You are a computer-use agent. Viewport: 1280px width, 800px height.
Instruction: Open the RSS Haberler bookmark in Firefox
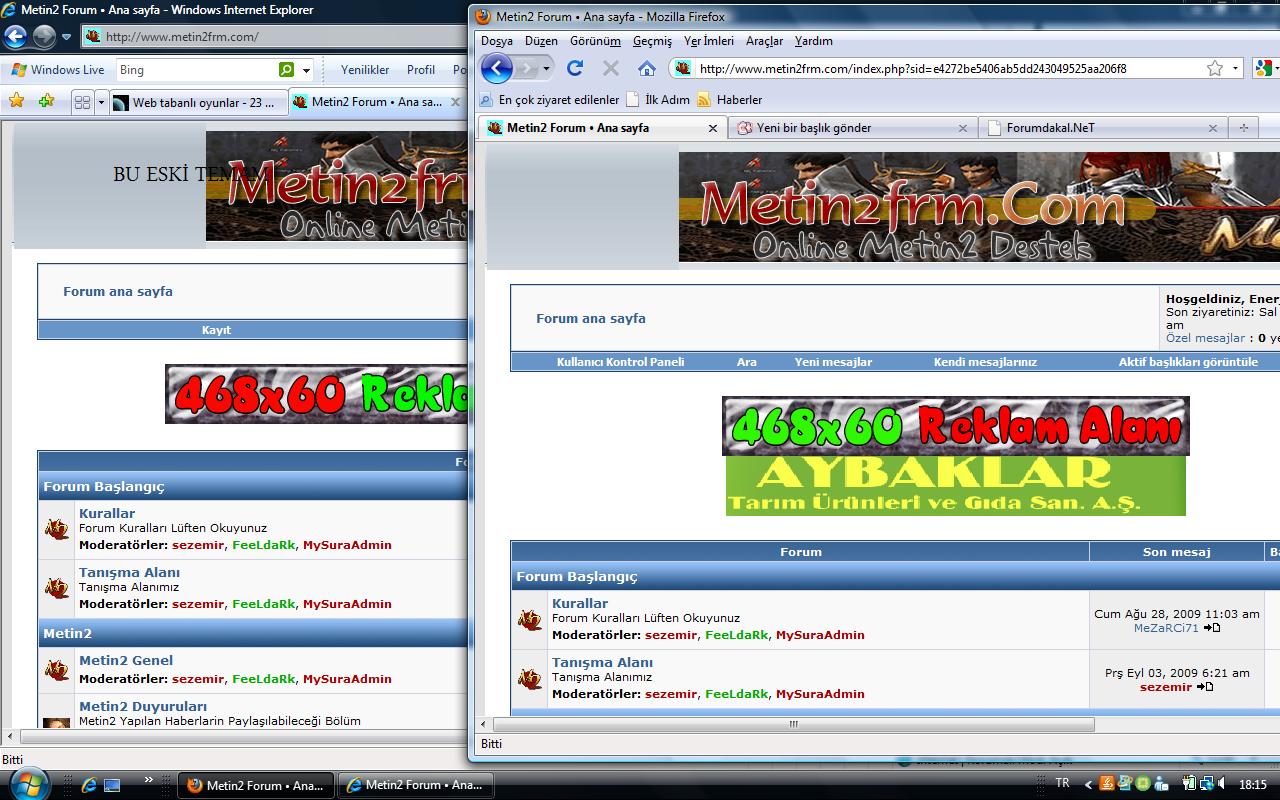click(x=730, y=99)
